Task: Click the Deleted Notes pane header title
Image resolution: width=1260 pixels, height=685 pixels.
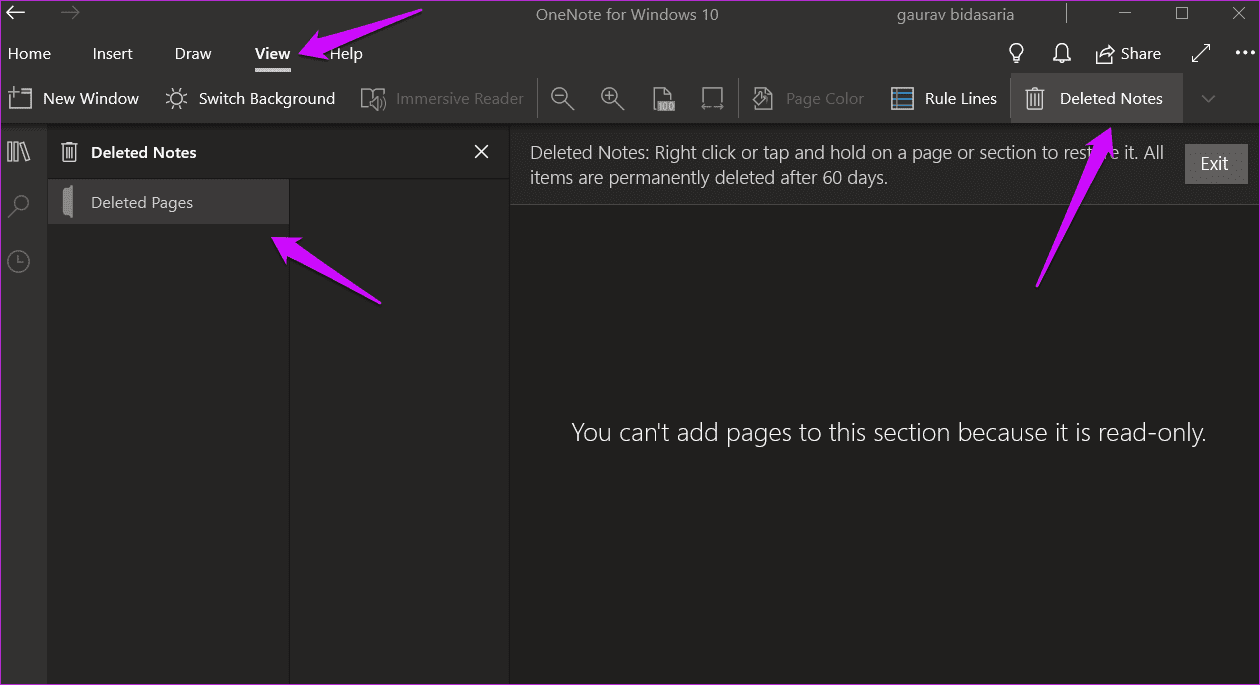Action: [143, 152]
